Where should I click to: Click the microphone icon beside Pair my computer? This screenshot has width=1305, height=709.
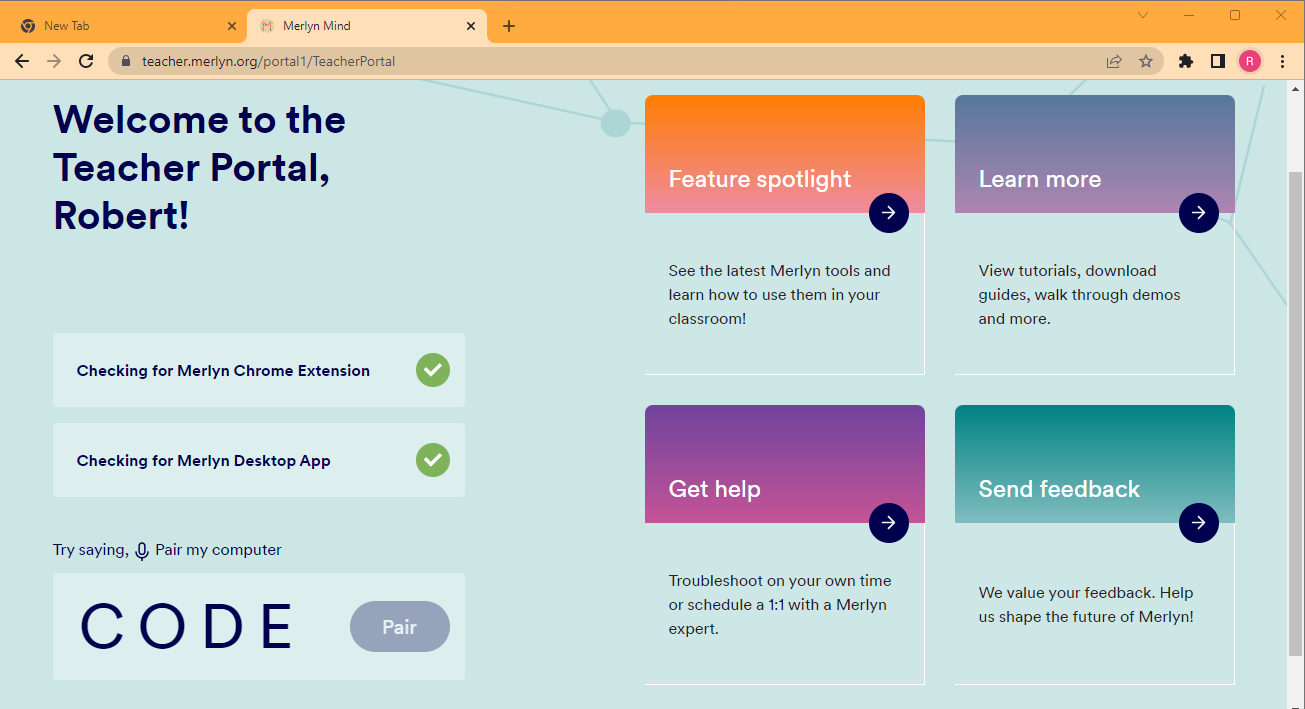142,551
